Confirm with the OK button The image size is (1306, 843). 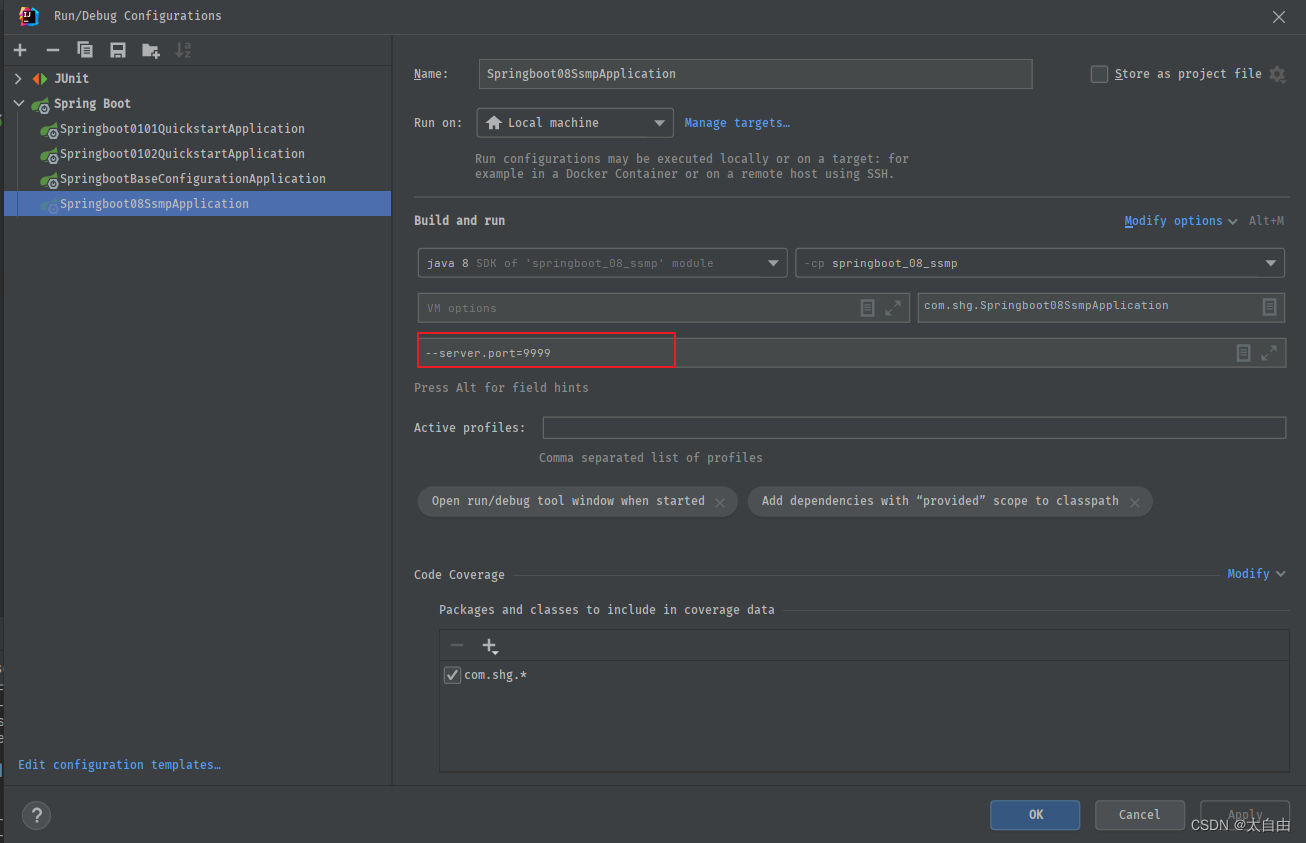point(1035,815)
